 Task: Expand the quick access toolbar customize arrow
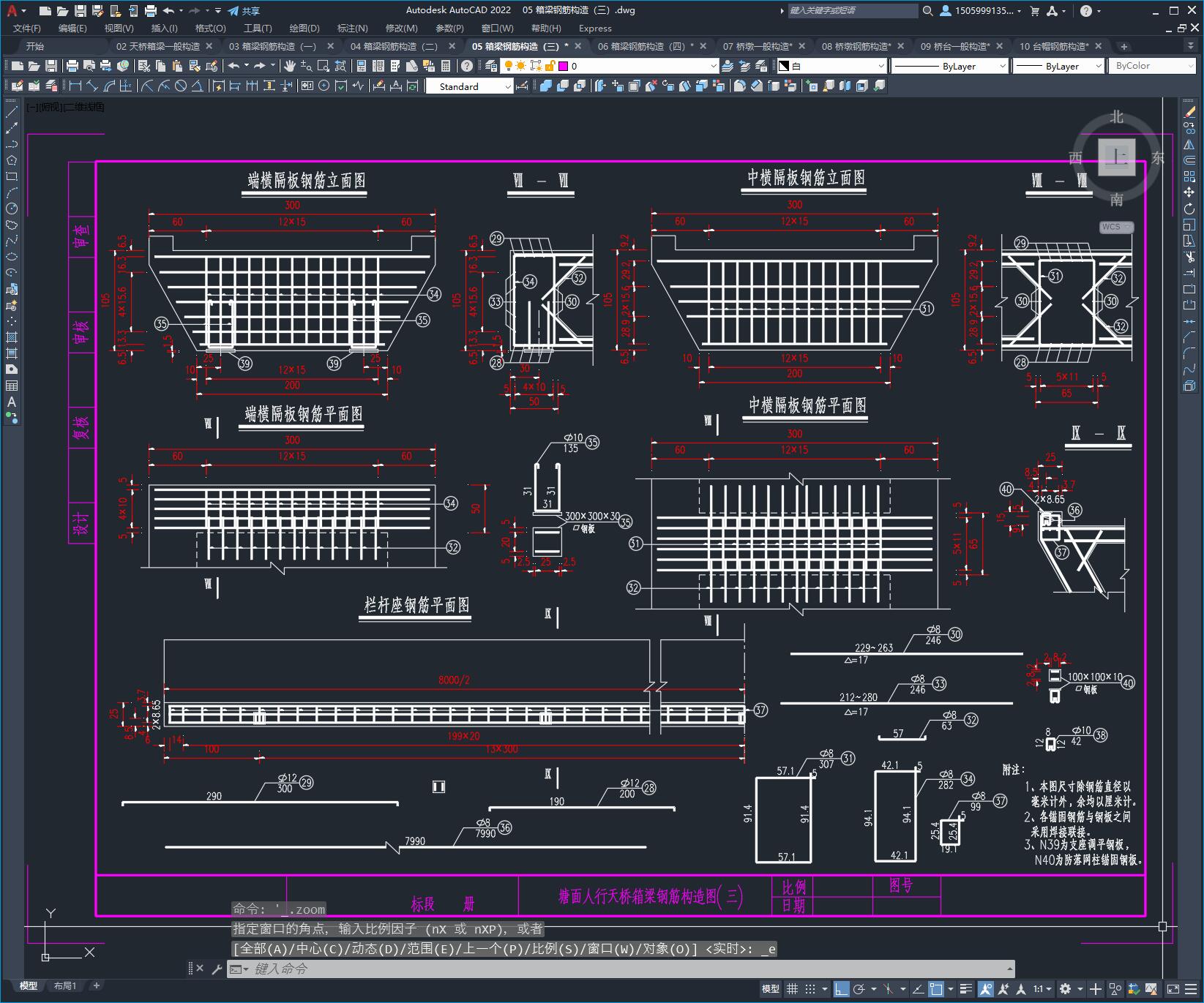click(x=218, y=10)
